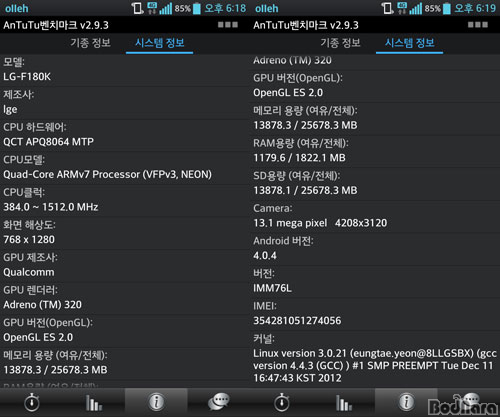500x417 pixels.
Task: Select 시스템 정보 tab on left screen
Action: 160,43
